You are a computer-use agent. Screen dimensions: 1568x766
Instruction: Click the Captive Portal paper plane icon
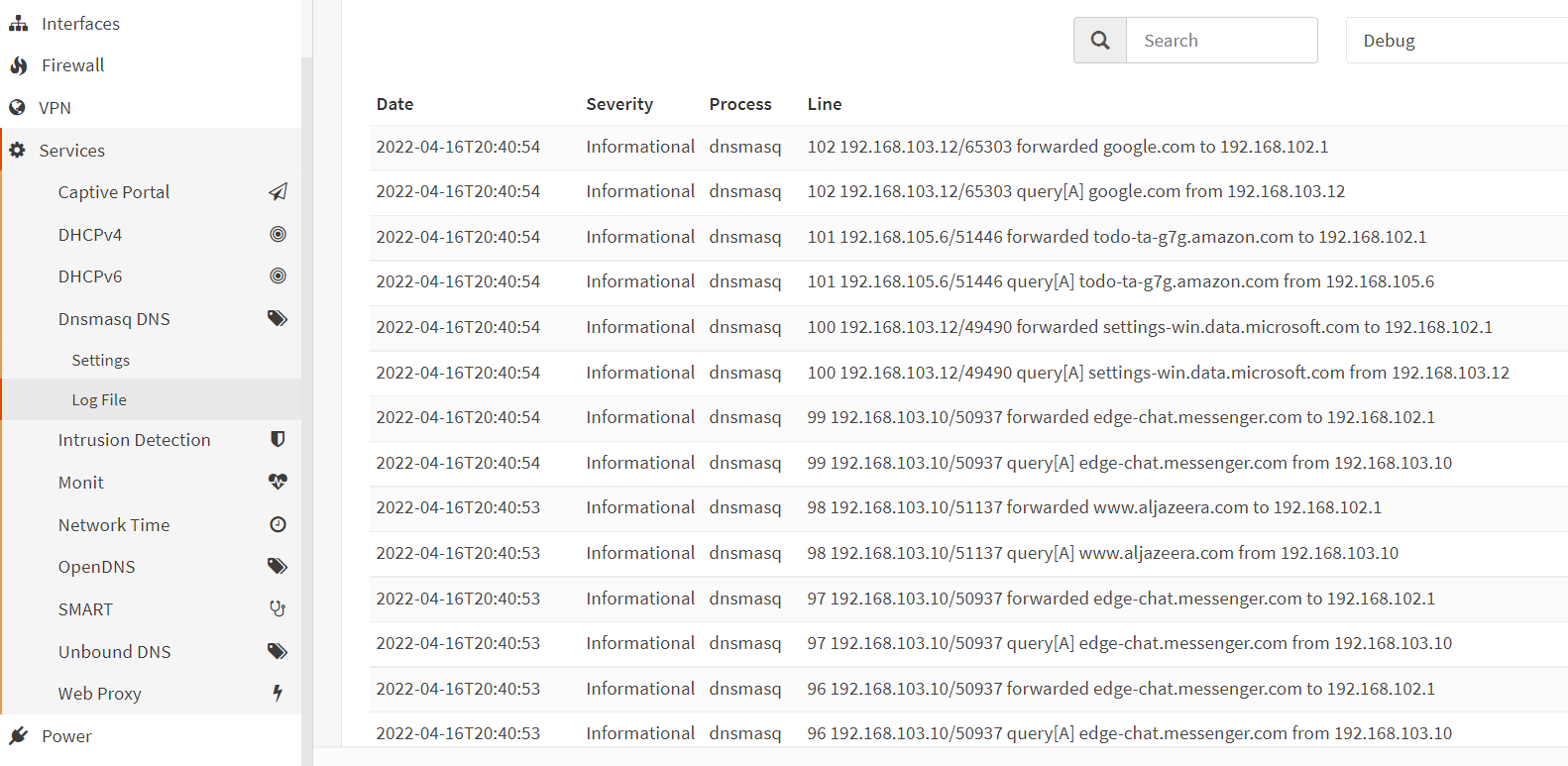tap(278, 192)
